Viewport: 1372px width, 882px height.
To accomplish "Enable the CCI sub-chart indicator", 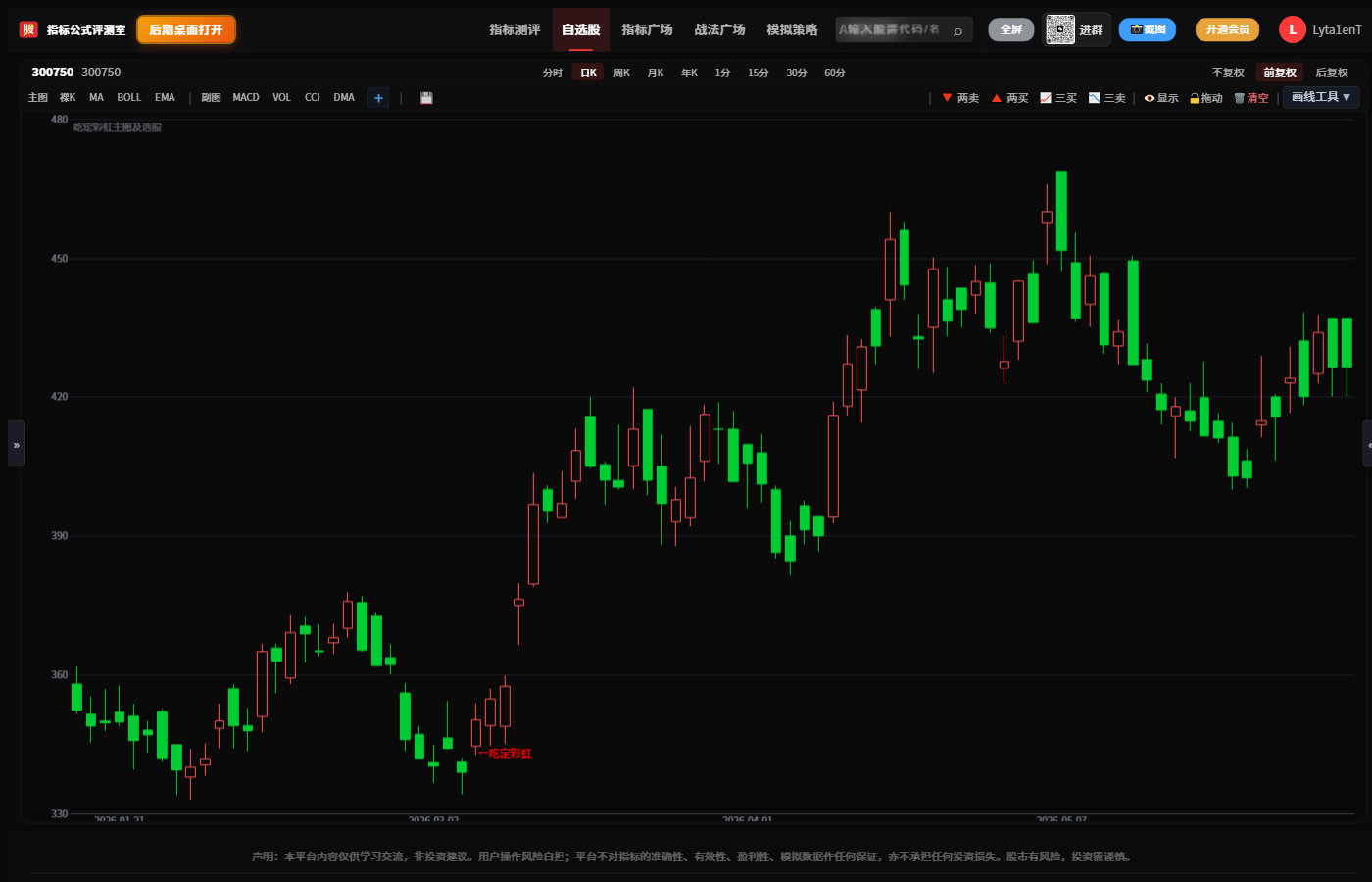I will click(313, 98).
